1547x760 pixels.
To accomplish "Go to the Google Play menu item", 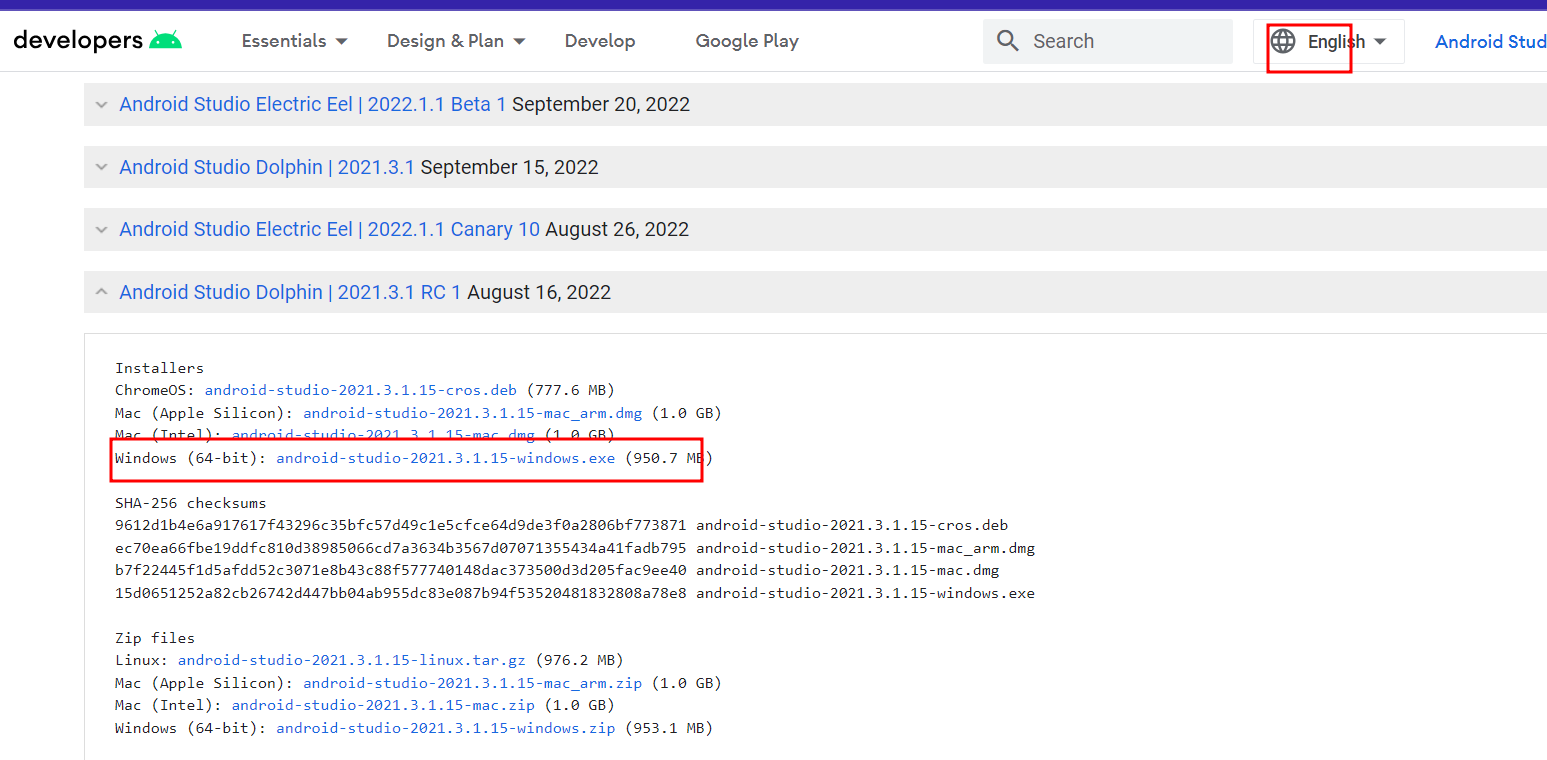I will (747, 41).
